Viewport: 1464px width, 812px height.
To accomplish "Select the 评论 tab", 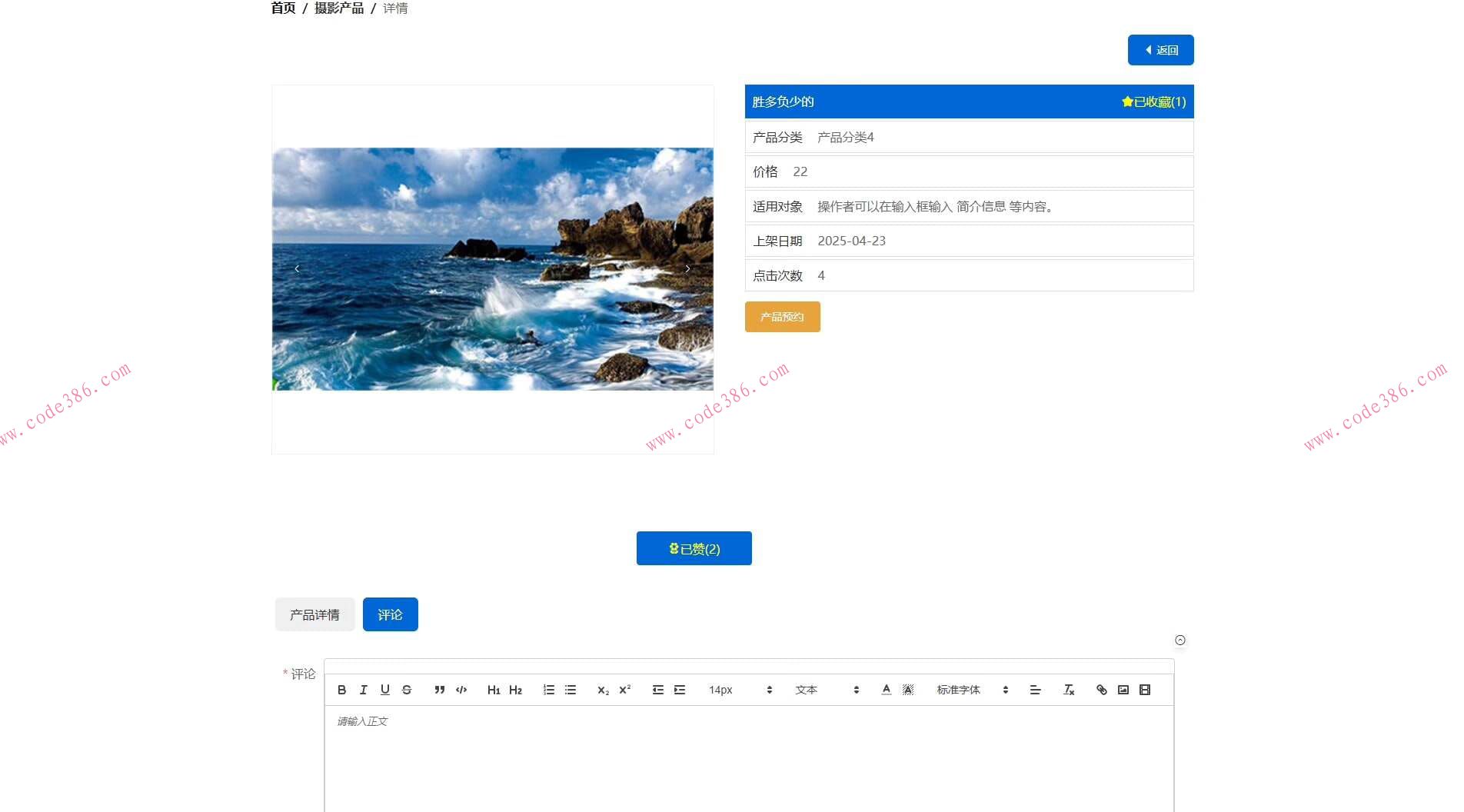I will tap(390, 614).
